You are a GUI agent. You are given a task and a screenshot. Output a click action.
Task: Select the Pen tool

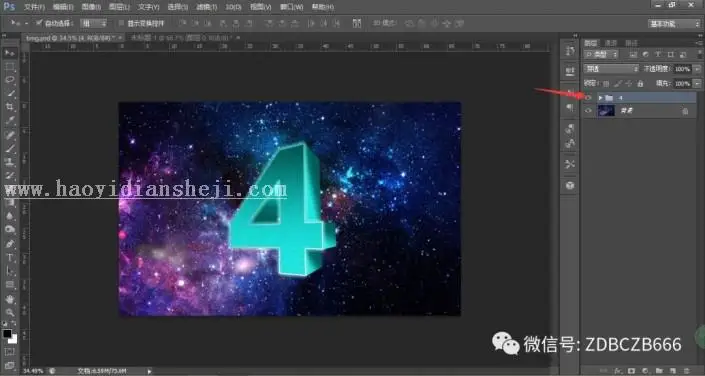pos(10,244)
